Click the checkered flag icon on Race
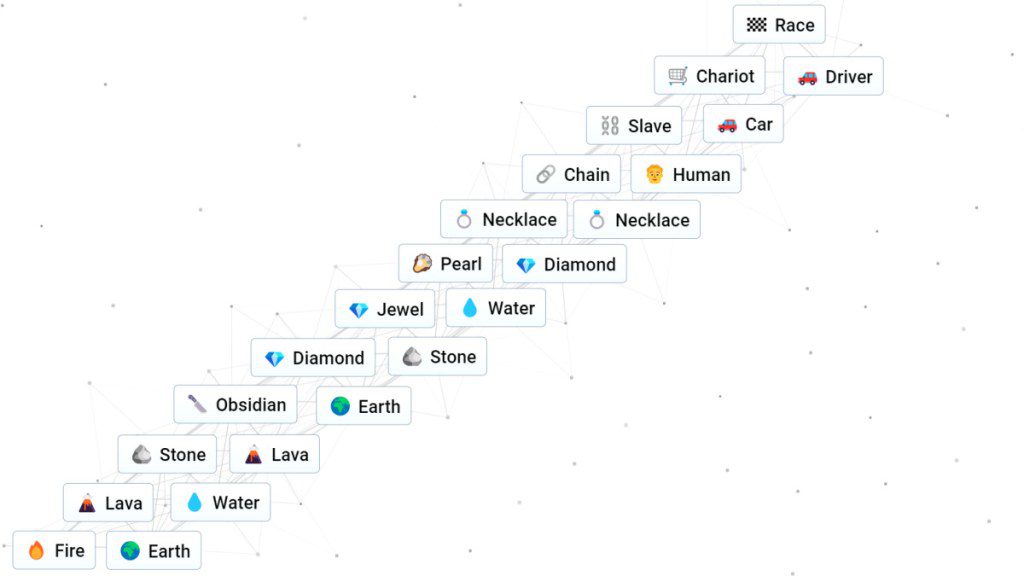 [x=756, y=25]
